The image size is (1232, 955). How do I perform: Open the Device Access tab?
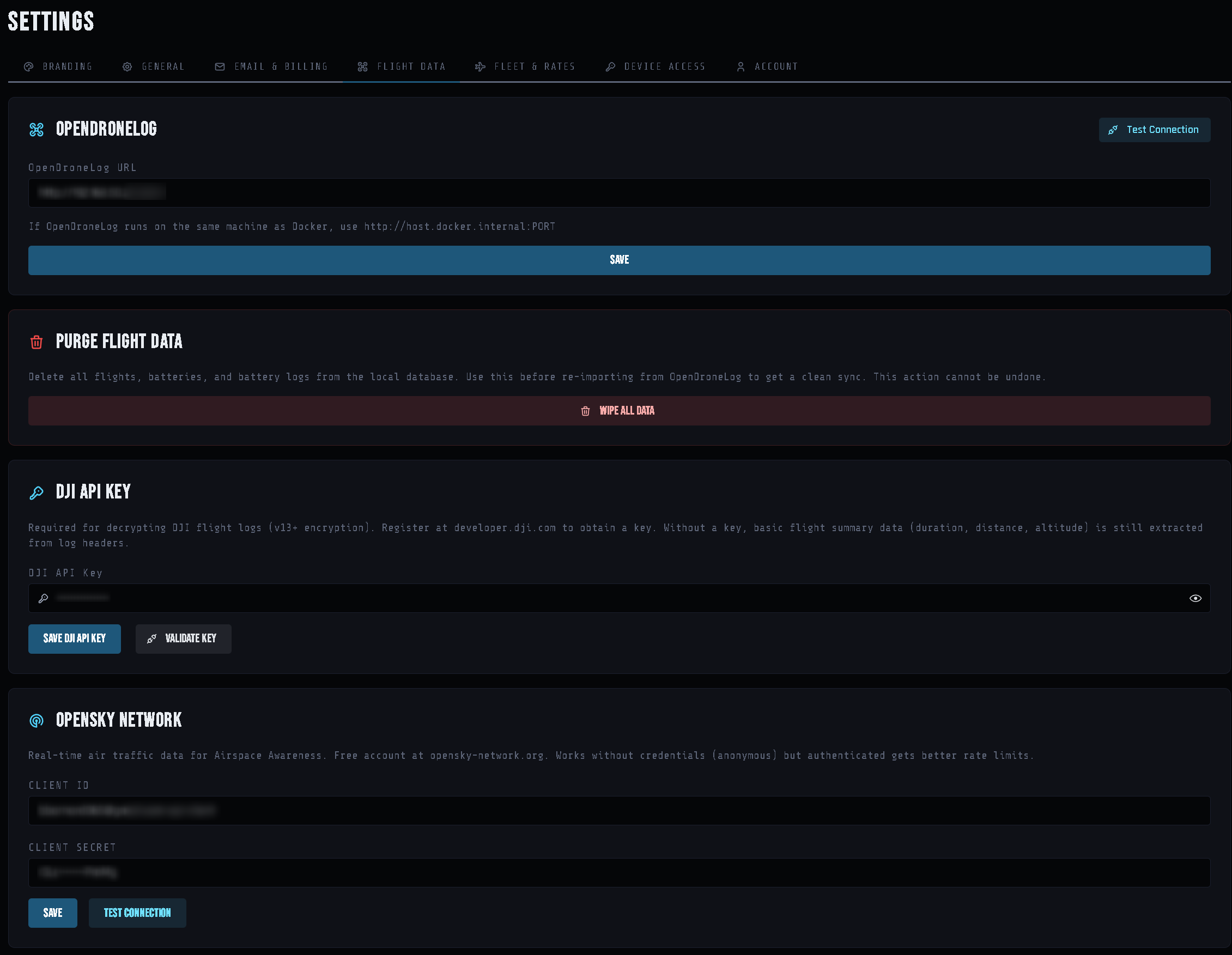[x=656, y=66]
